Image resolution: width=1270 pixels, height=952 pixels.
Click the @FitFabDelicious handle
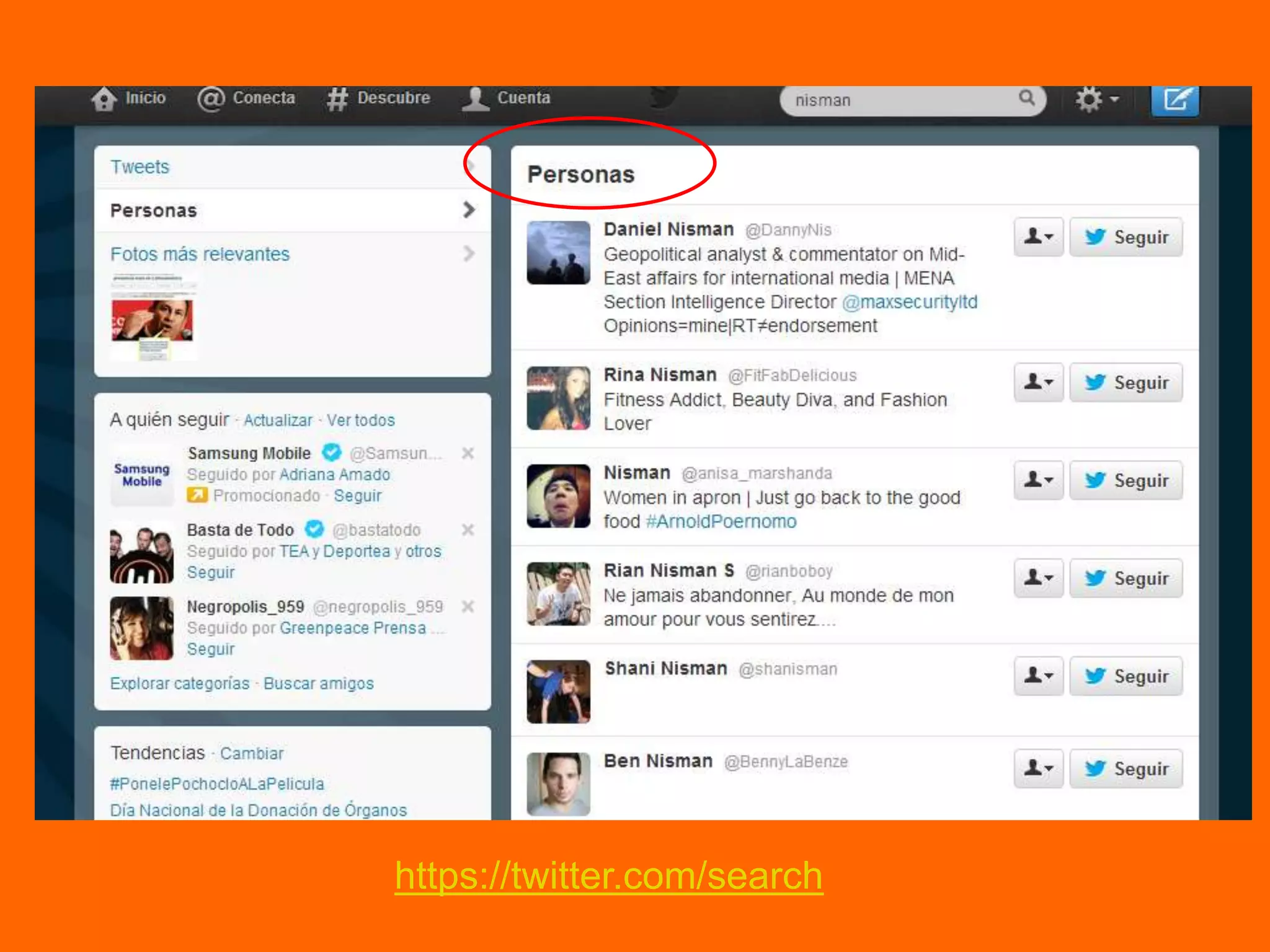(792, 376)
